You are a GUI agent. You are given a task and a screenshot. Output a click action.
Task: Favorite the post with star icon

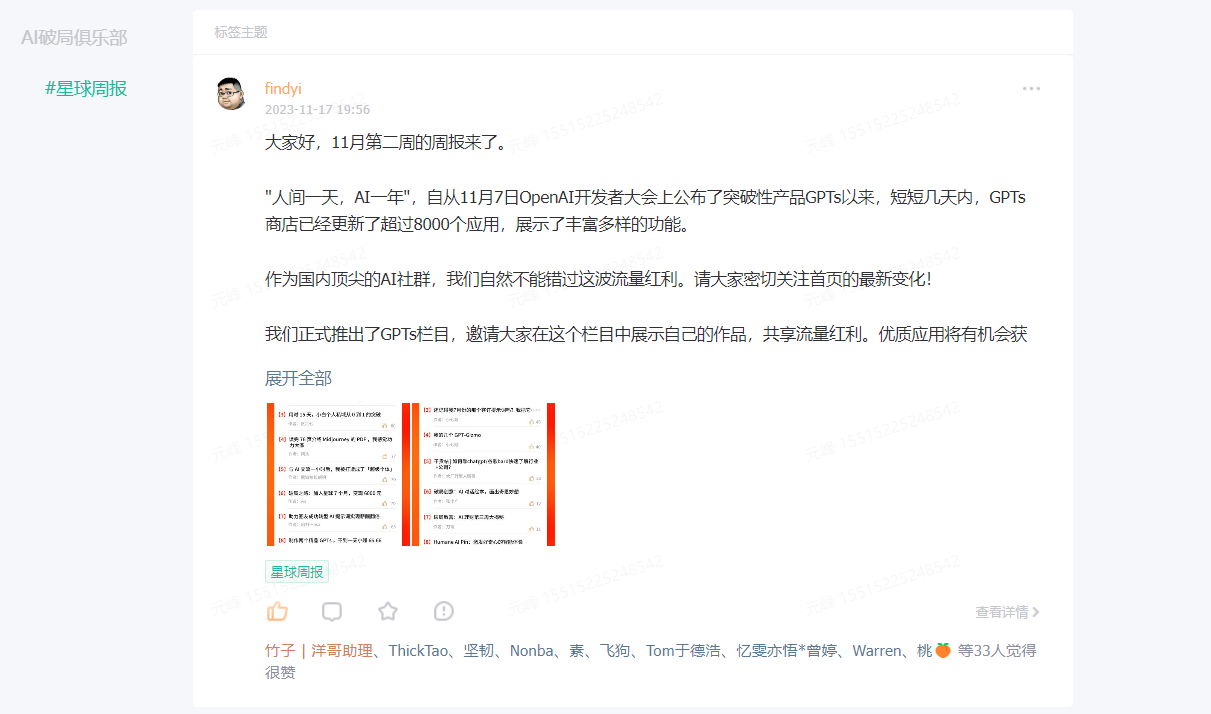388,611
